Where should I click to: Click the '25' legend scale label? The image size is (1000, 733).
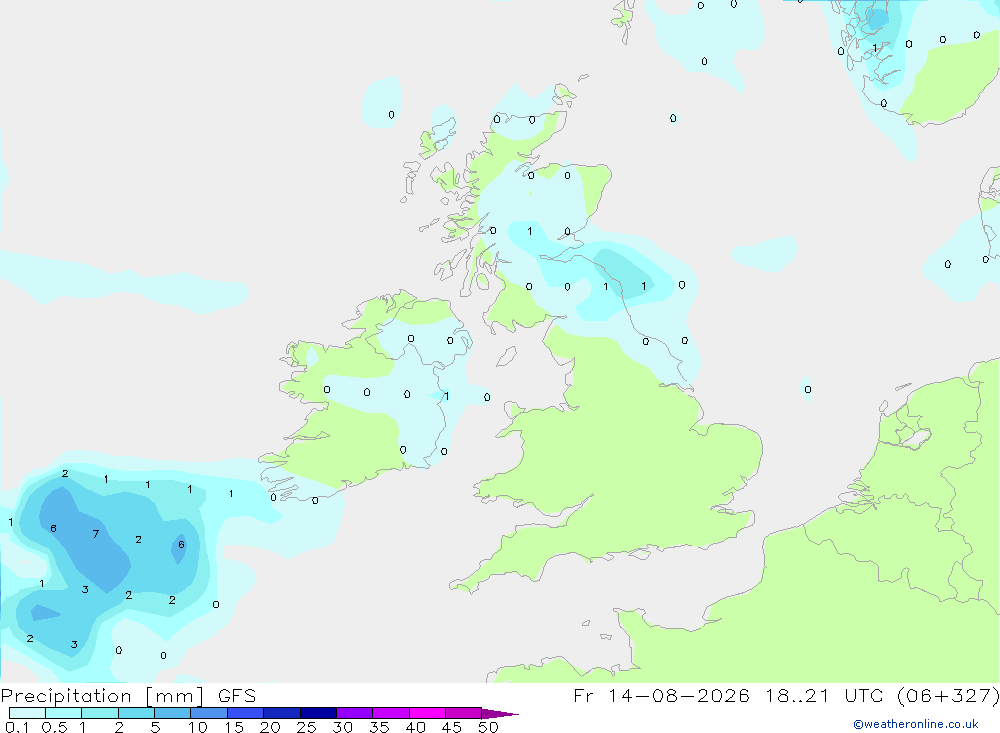tap(306, 727)
